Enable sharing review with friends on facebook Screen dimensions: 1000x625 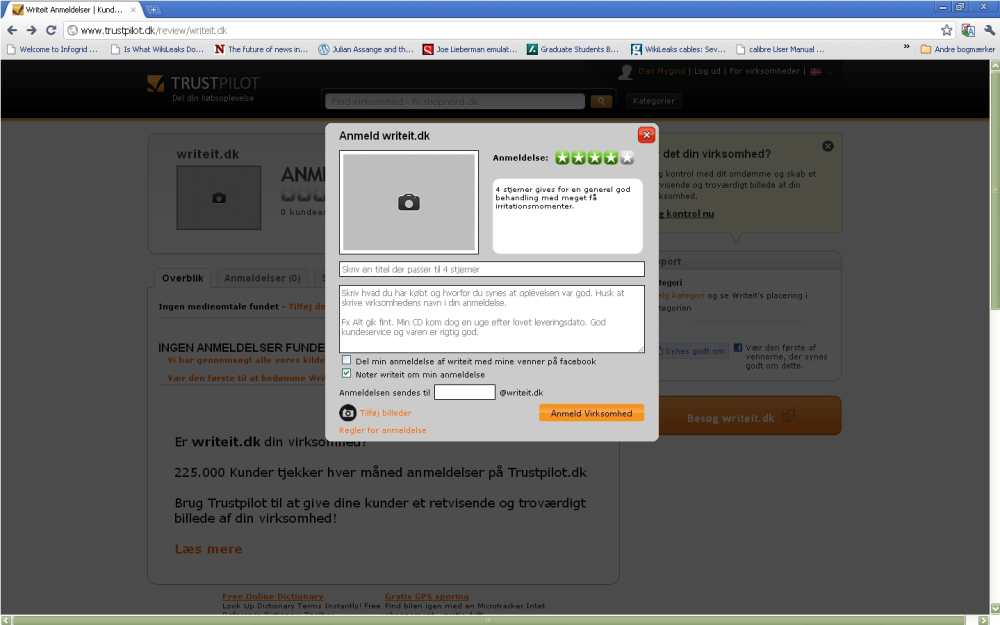coord(346,360)
